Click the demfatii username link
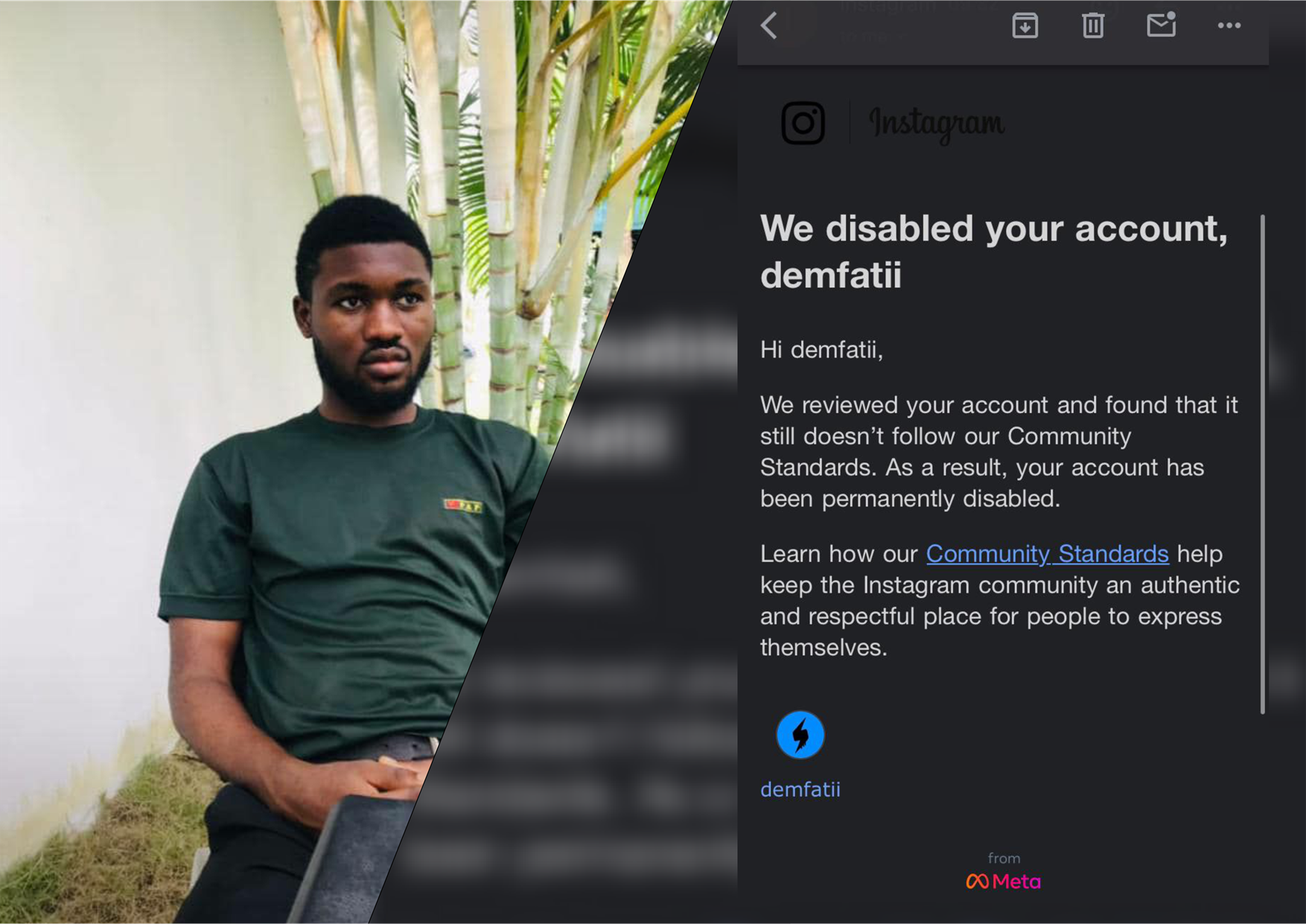 pos(800,788)
